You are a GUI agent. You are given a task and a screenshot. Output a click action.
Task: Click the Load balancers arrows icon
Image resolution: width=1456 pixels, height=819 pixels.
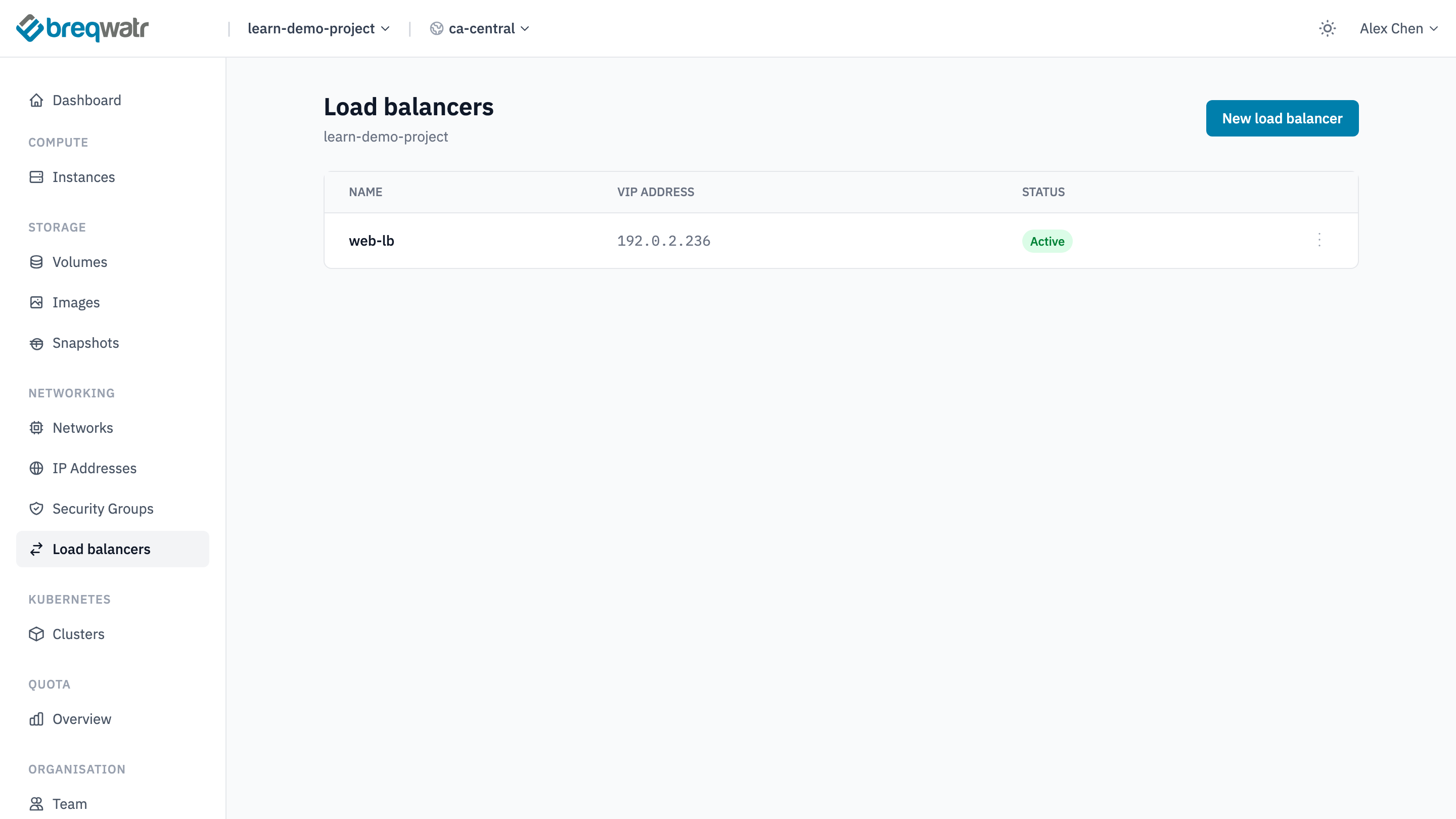(36, 549)
